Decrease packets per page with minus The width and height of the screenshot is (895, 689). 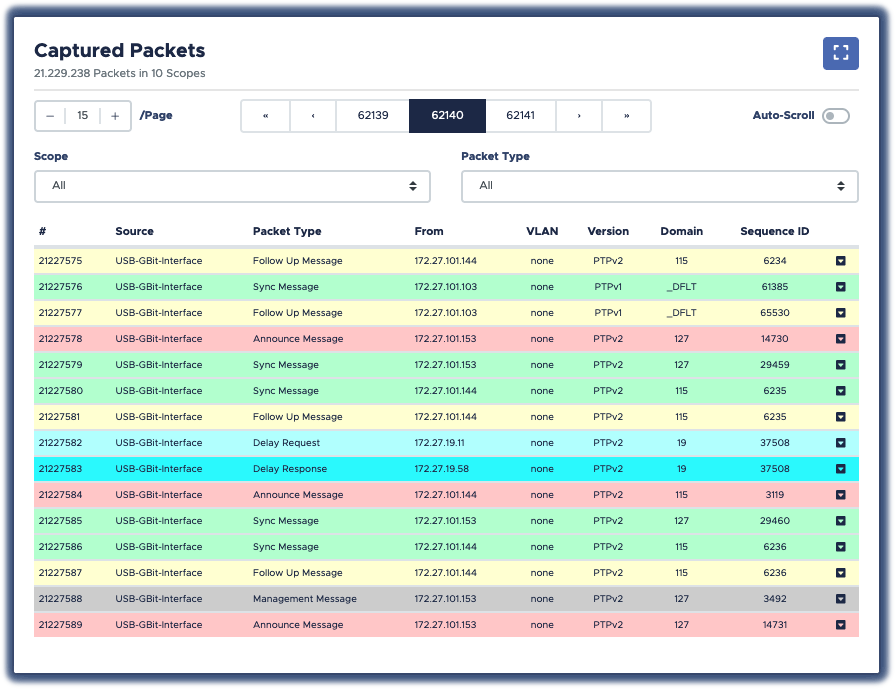coord(50,116)
